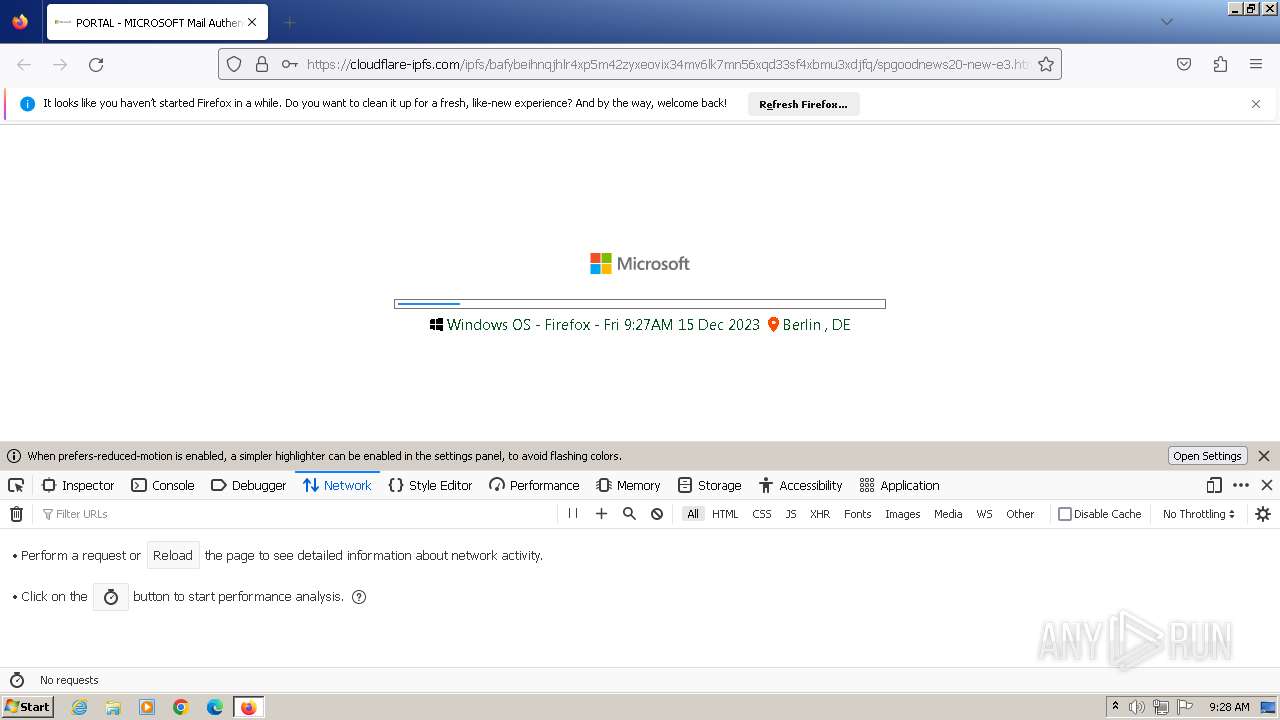1280x720 pixels.
Task: Open the Storage devtools tab
Action: click(709, 485)
